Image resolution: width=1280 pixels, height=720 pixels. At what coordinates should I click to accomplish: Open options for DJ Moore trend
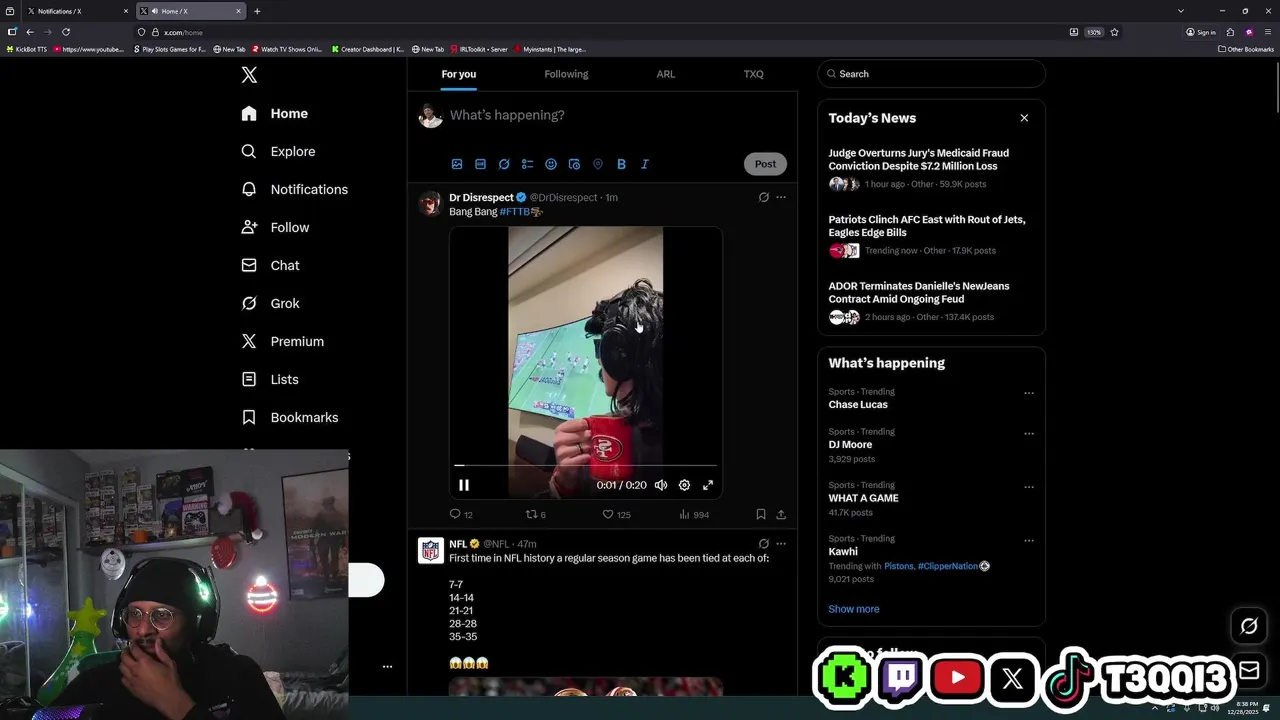[x=1029, y=433]
